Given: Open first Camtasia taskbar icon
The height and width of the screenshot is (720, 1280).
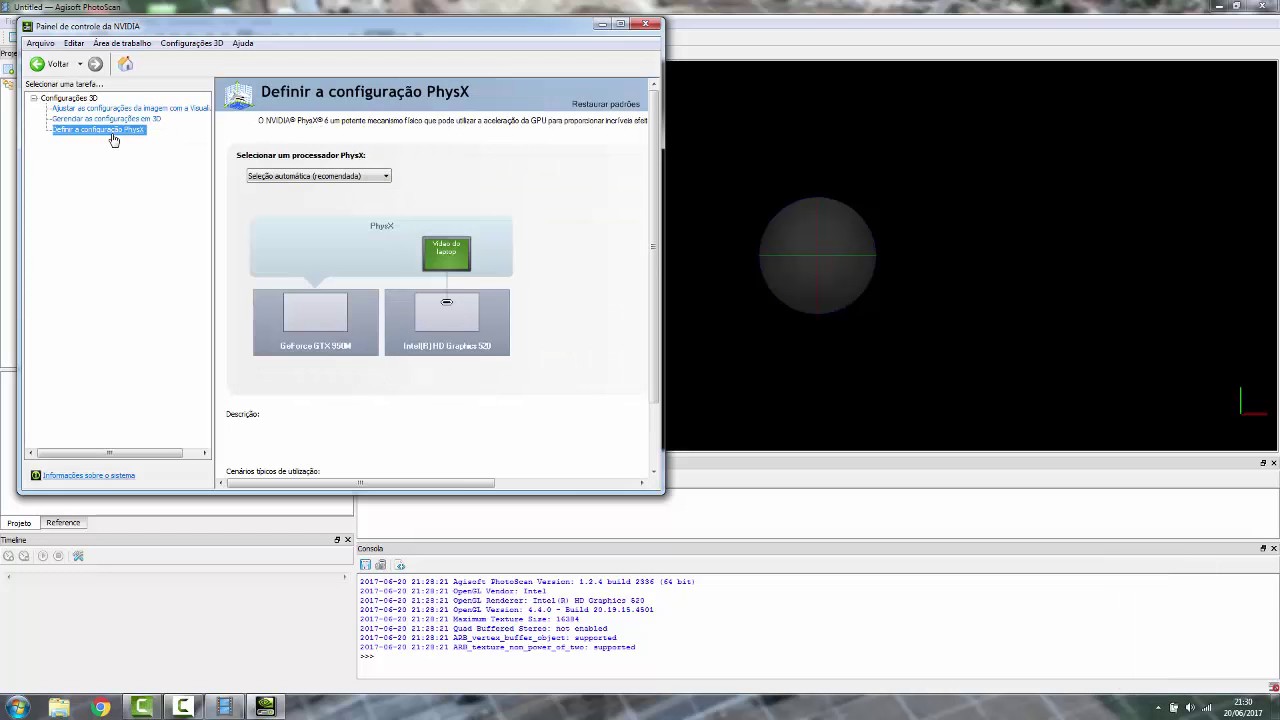Looking at the screenshot, I should 141,708.
